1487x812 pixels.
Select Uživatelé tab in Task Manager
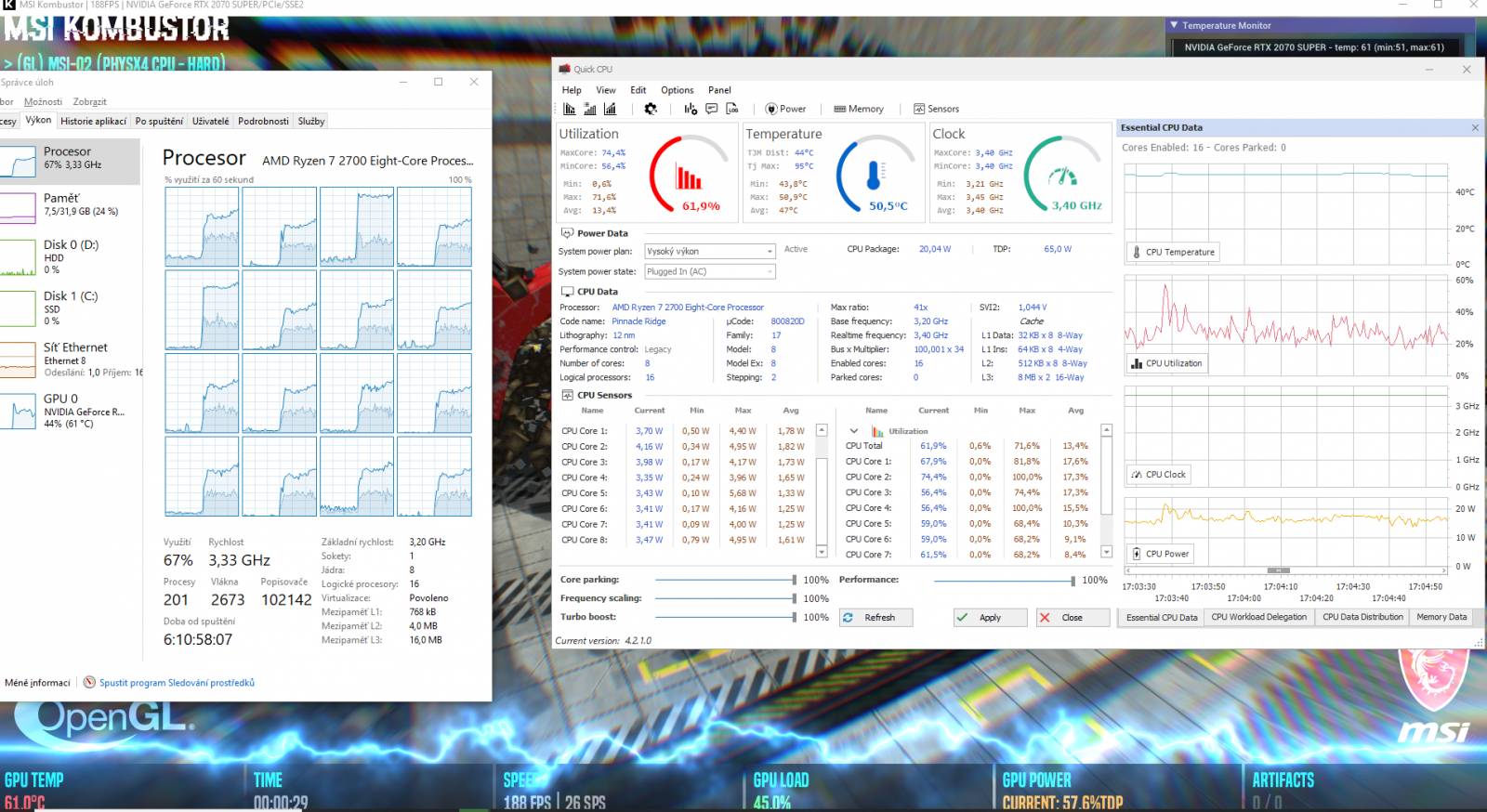(x=211, y=121)
